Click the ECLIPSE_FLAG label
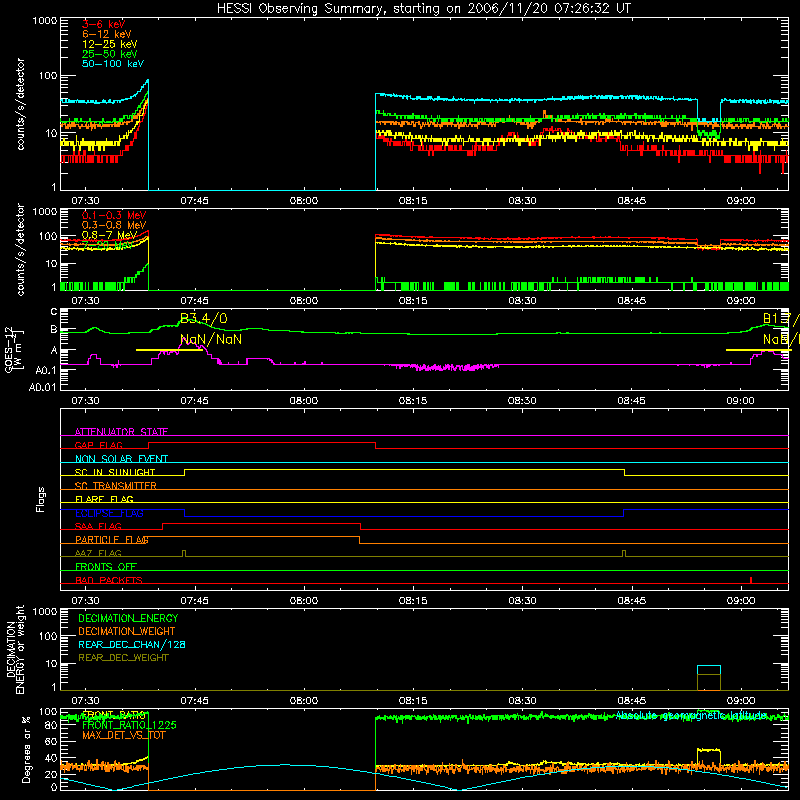Image resolution: width=800 pixels, height=800 pixels. 109,513
